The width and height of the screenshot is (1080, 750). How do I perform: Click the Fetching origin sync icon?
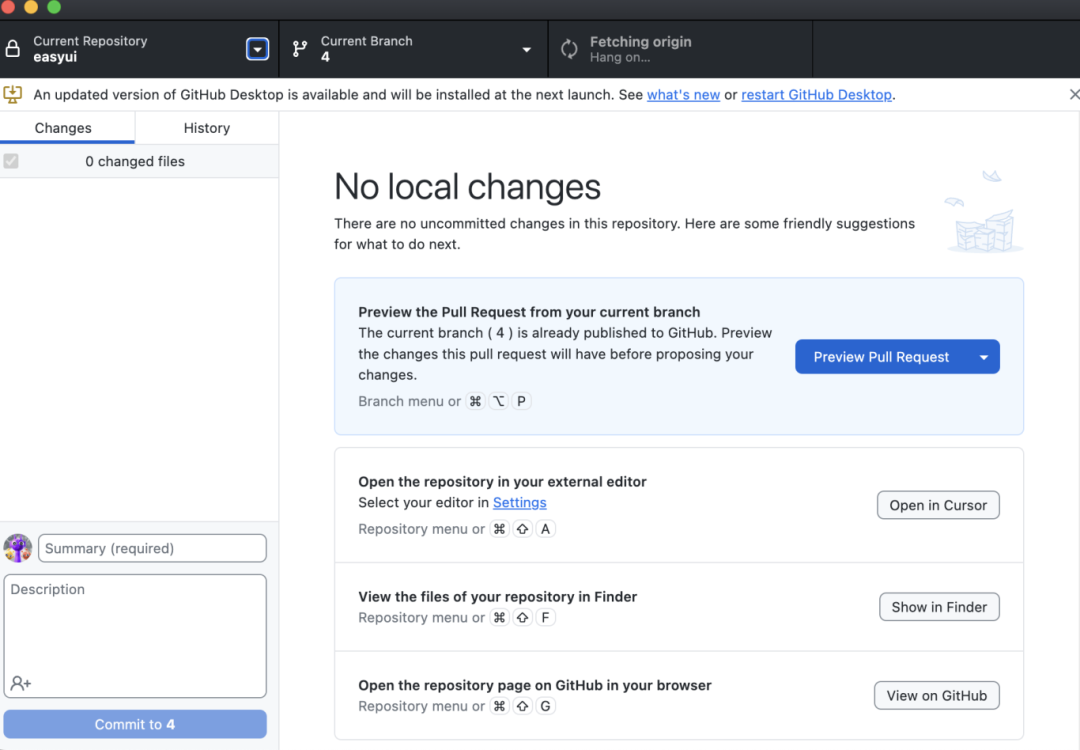tap(569, 49)
